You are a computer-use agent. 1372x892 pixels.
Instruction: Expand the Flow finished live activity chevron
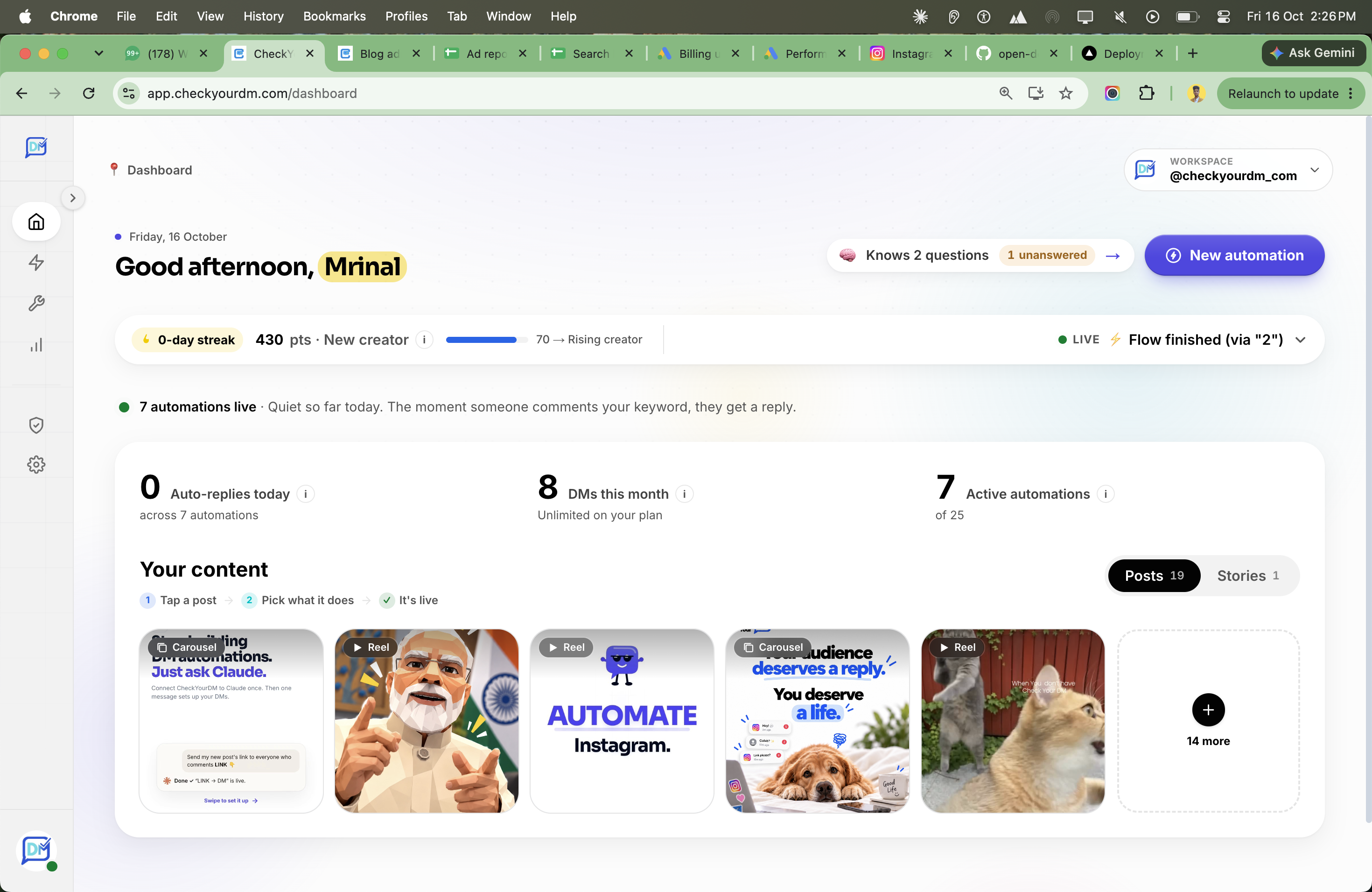[1300, 340]
